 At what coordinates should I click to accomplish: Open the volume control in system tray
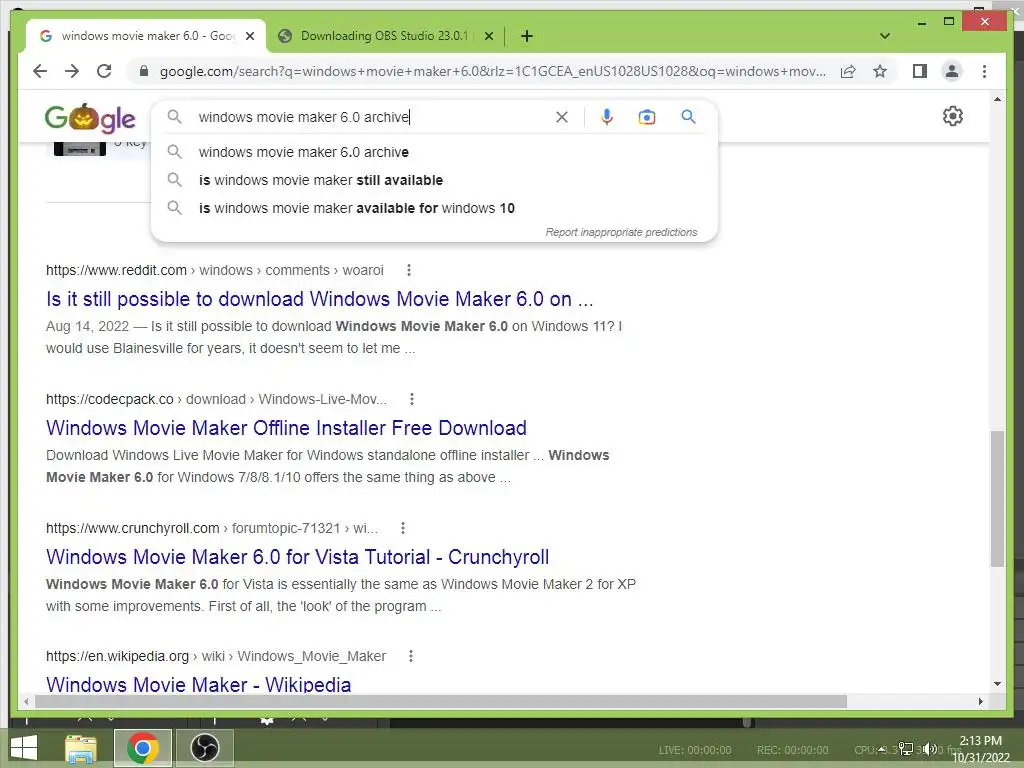pyautogui.click(x=931, y=749)
